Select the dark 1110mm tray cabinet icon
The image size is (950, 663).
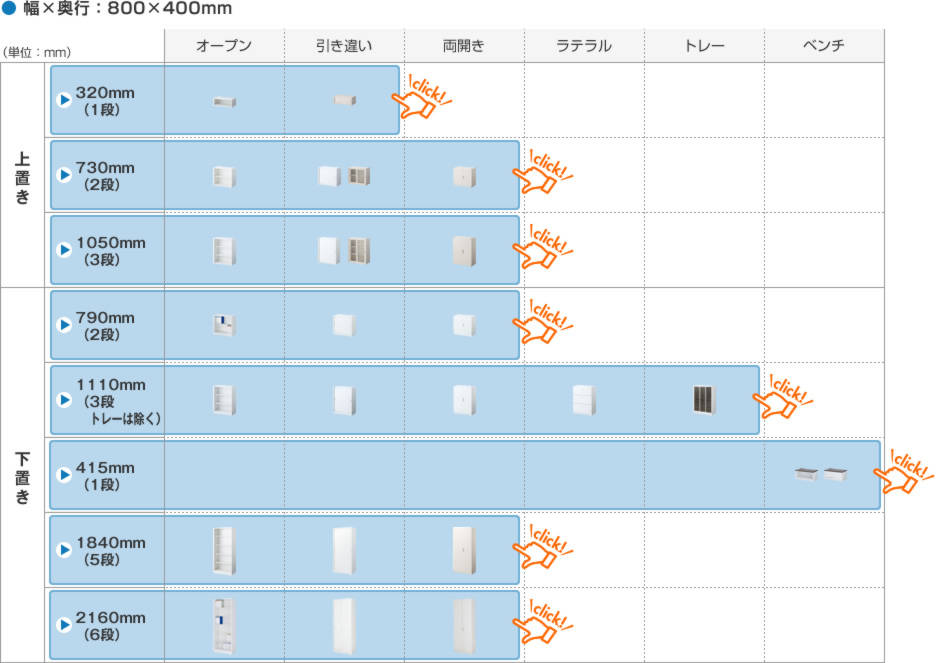tap(704, 400)
